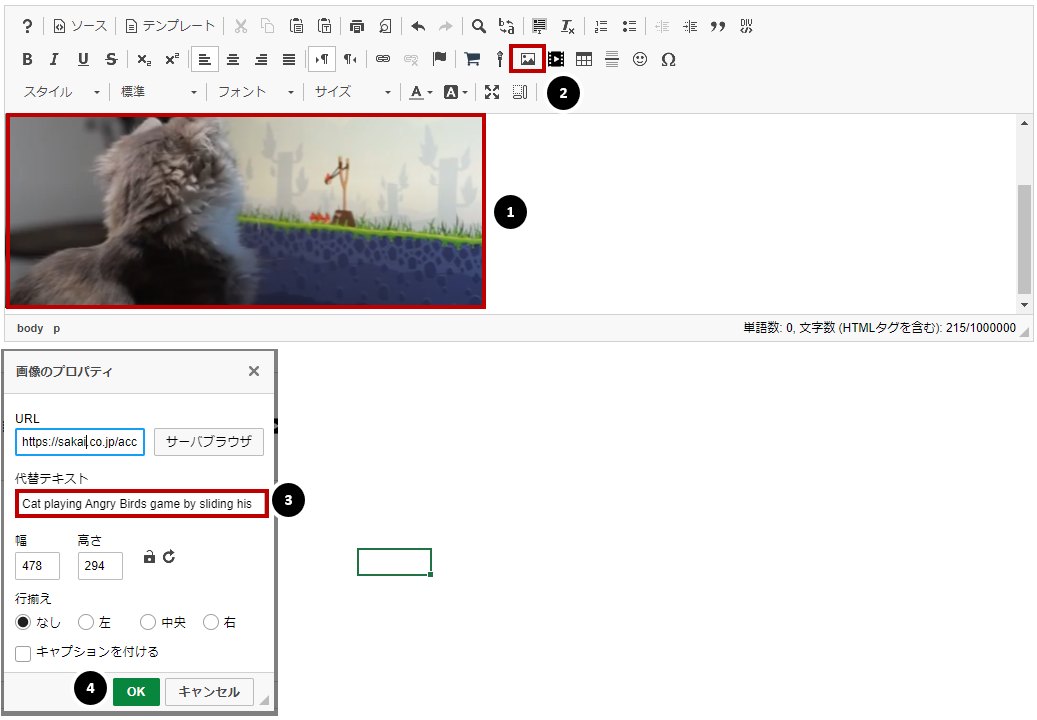
Task: Open the background color picker
Action: click(455, 92)
